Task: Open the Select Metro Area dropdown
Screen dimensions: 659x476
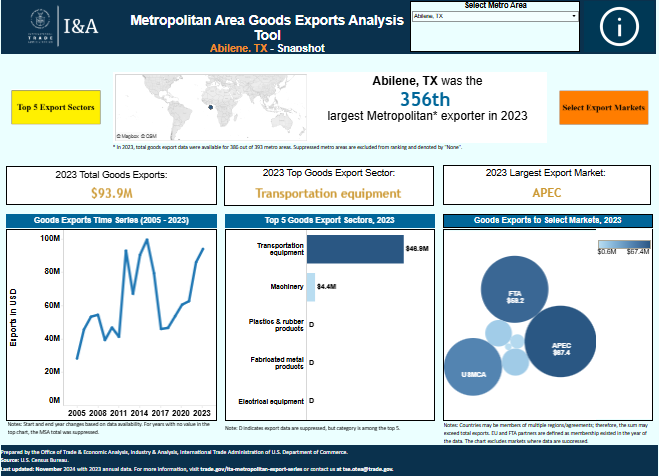Action: (x=495, y=16)
